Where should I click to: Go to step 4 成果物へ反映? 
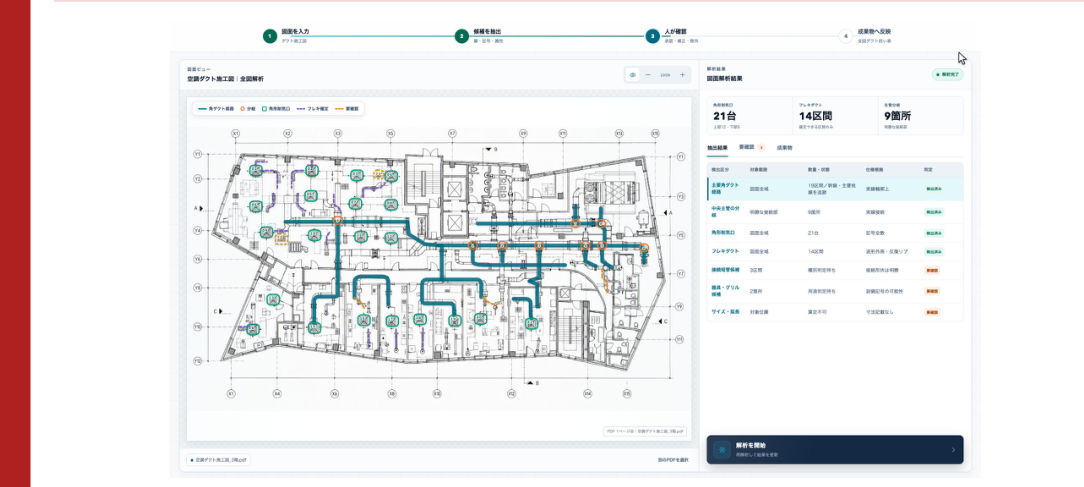865,36
